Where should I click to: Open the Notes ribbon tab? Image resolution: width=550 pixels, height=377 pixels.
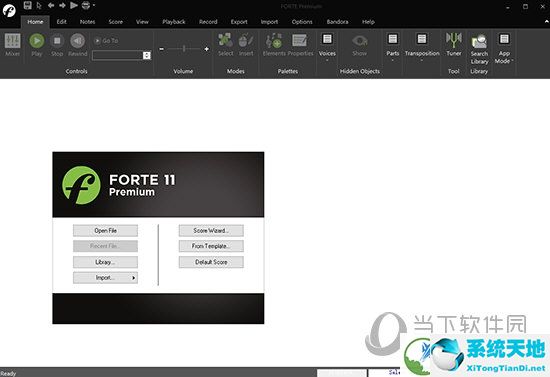click(x=87, y=22)
